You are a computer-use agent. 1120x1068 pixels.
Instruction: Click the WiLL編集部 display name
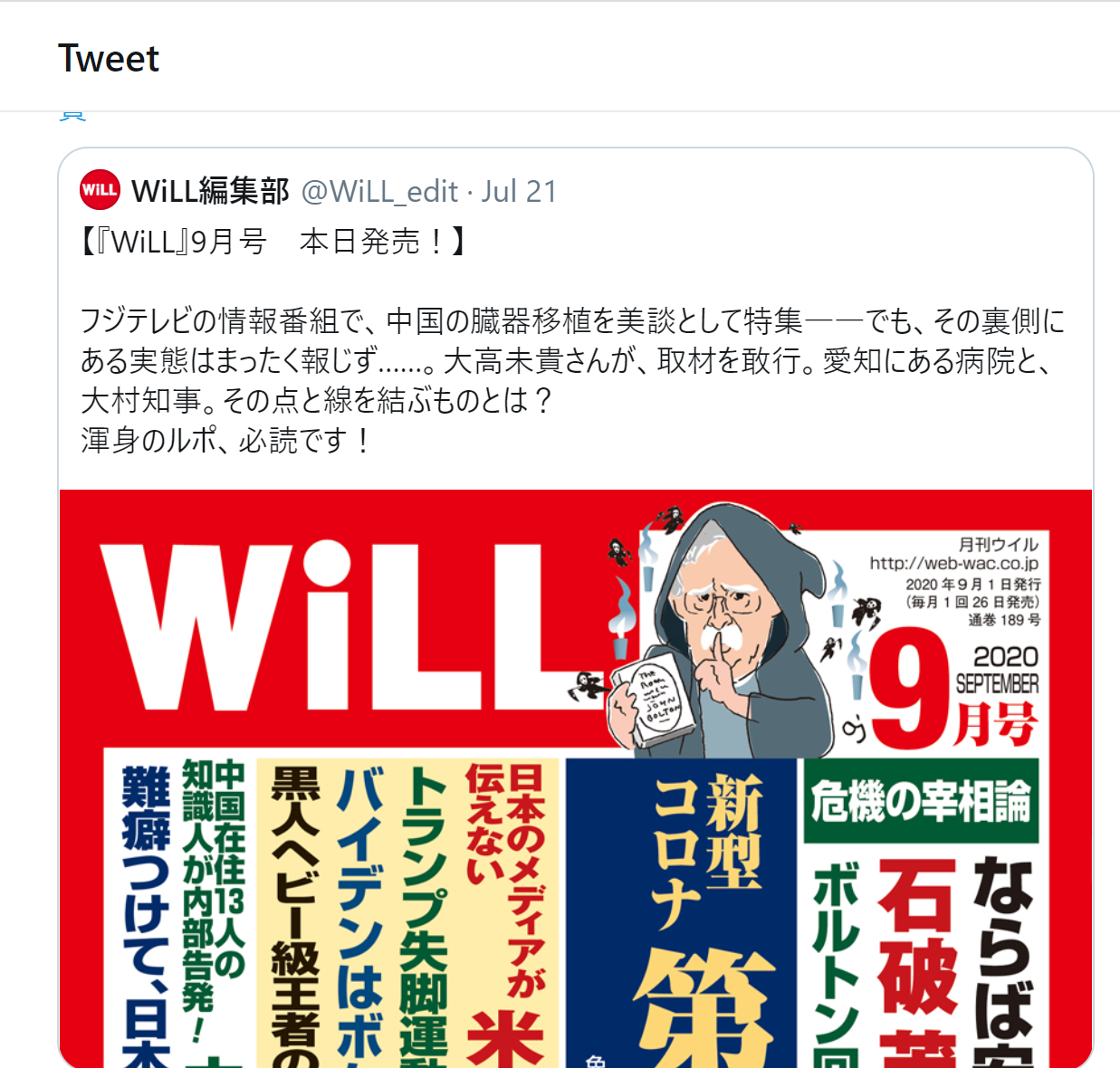[x=210, y=191]
